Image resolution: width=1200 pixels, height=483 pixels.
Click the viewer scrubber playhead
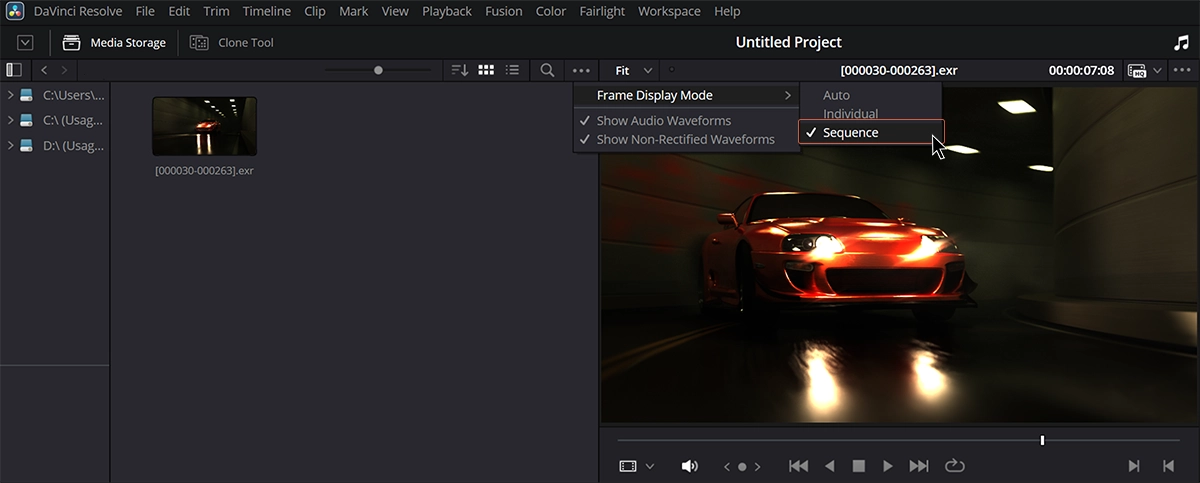point(1042,440)
